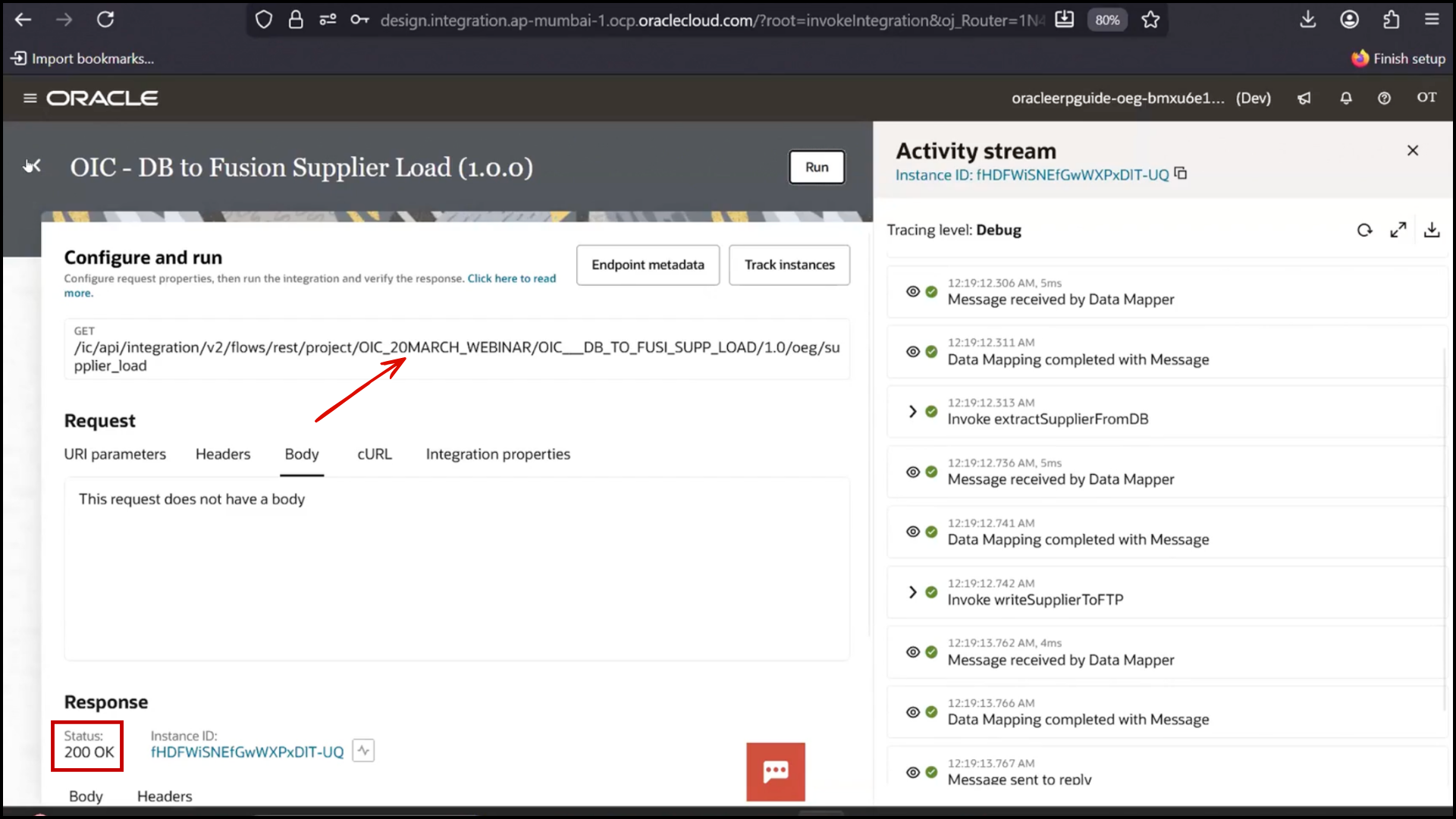Click the padlock site information icon

coord(296,20)
